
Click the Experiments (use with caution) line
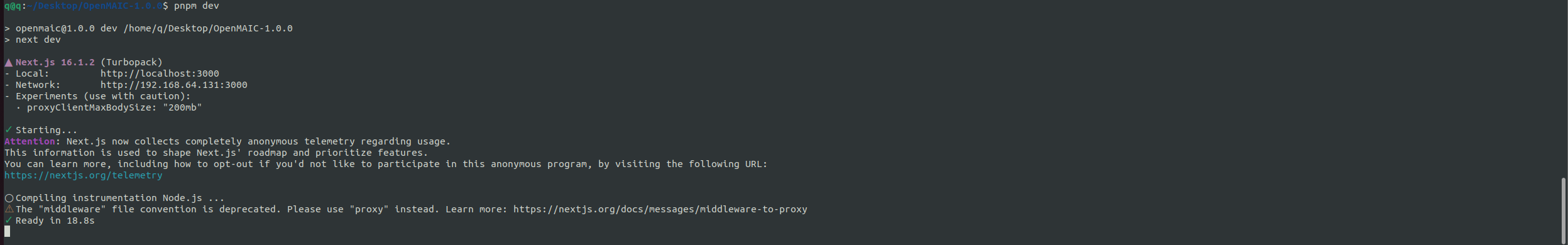pyautogui.click(x=97, y=96)
